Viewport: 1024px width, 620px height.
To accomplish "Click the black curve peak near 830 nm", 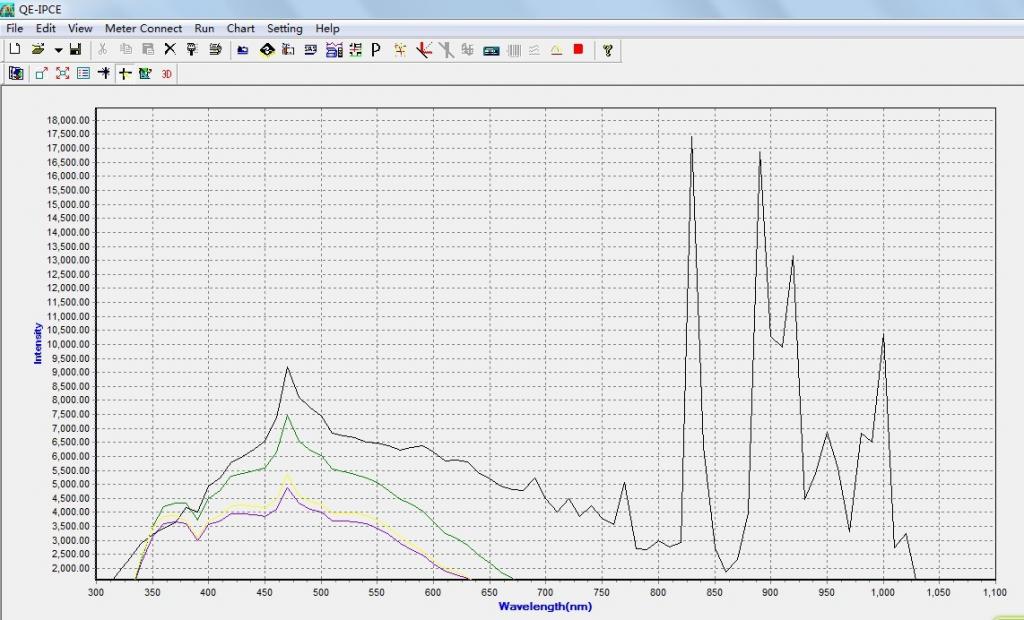I will (x=692, y=138).
